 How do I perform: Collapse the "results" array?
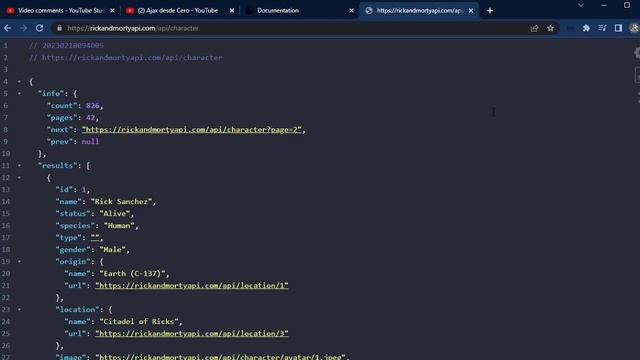point(19,166)
